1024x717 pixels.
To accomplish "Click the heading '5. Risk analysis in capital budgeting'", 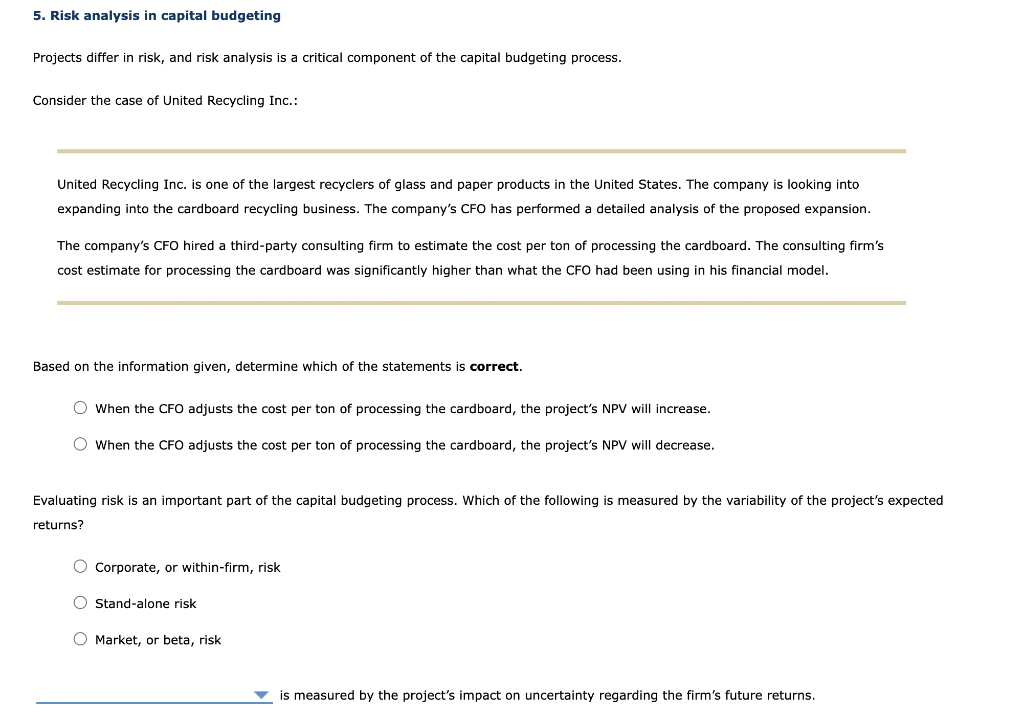I will click(x=156, y=15).
